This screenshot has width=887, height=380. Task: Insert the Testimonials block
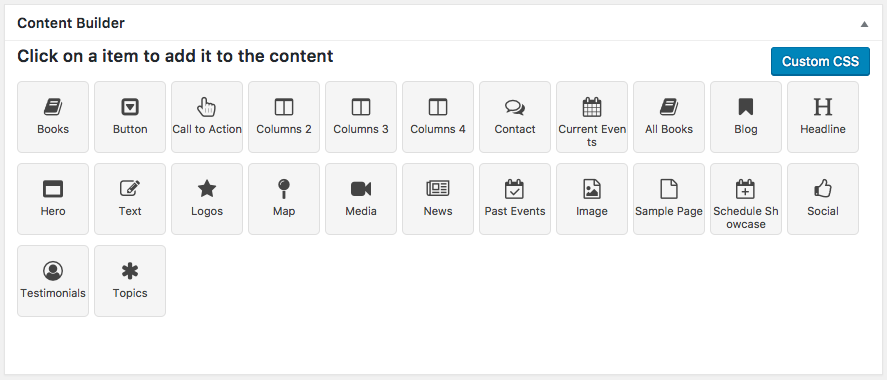click(53, 281)
